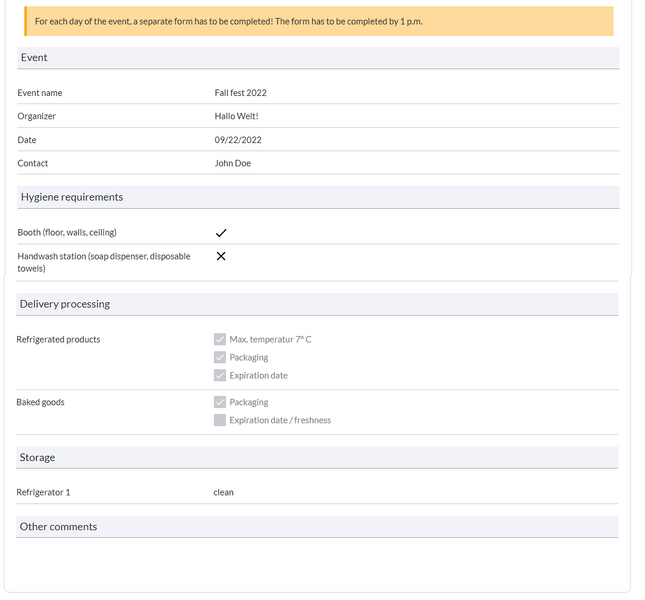Collapse the Event section header
The image size is (645, 600).
[x=318, y=58]
